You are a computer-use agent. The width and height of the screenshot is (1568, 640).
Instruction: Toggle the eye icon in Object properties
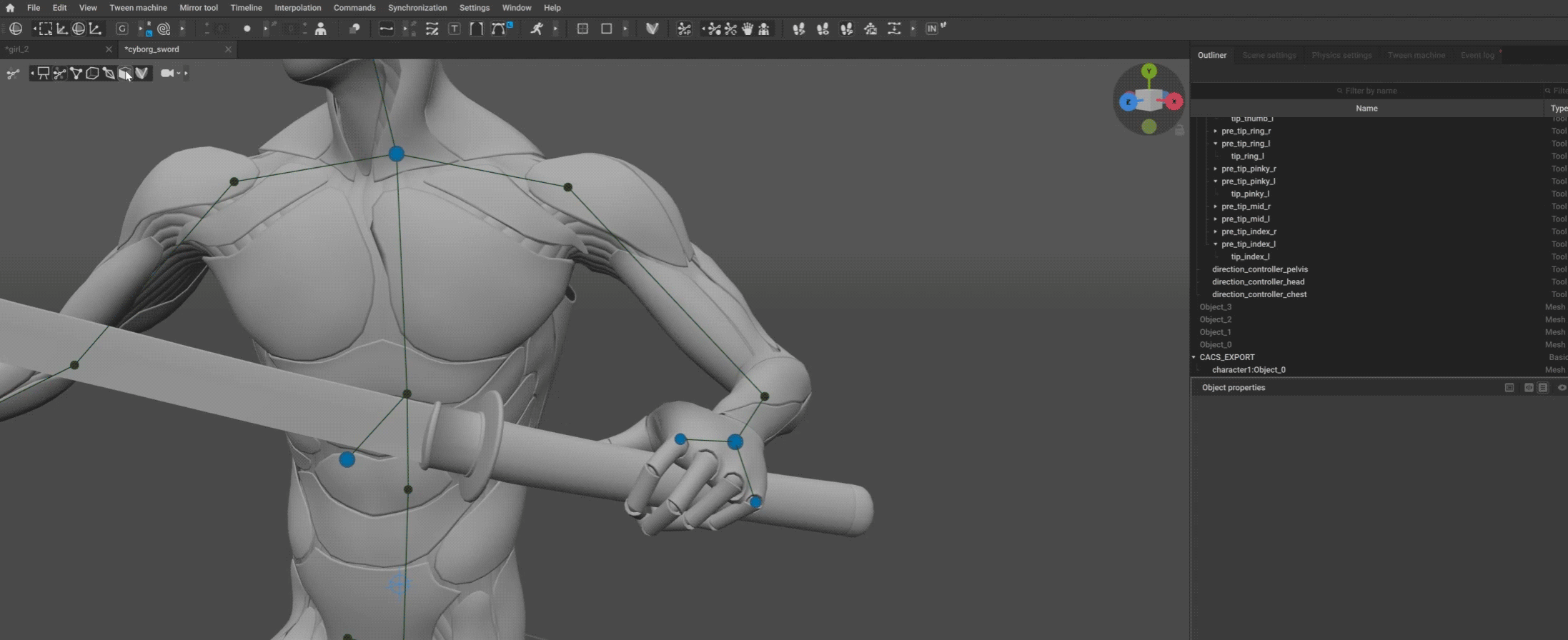(x=1562, y=388)
